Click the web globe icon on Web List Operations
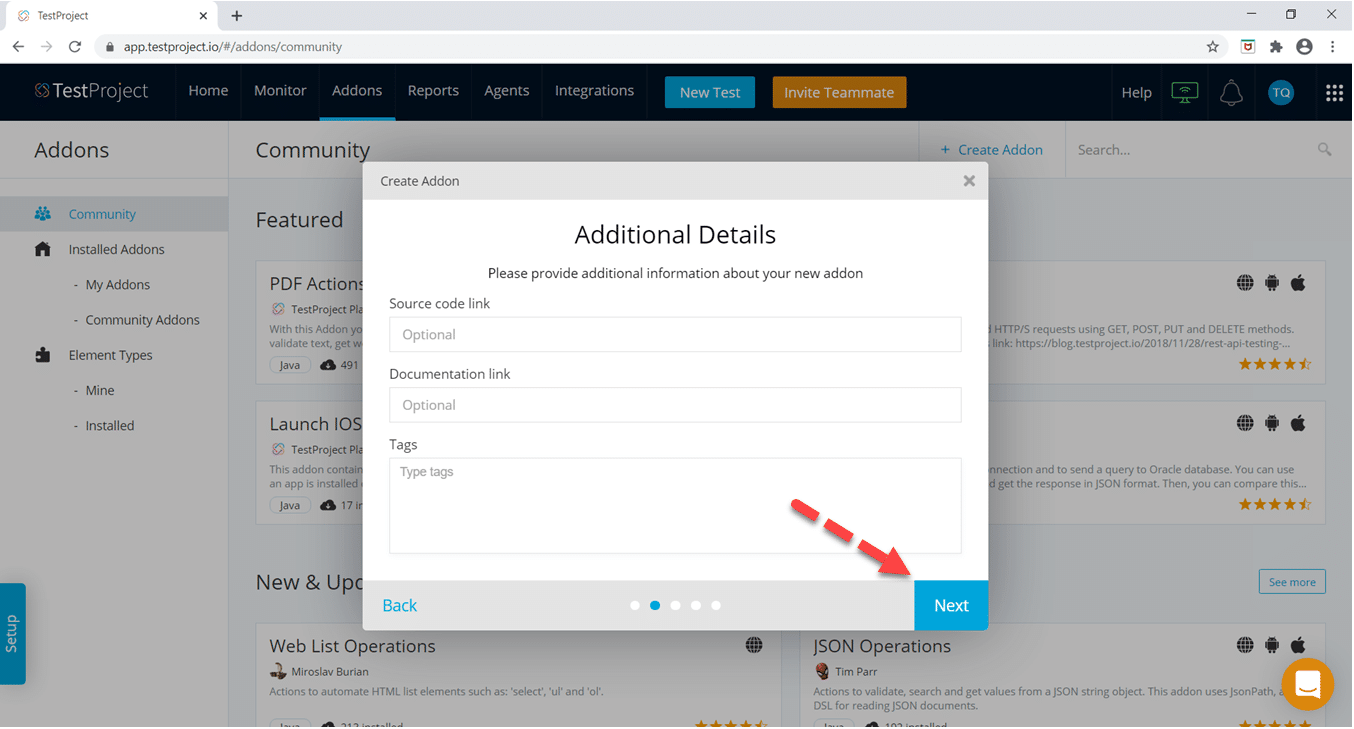This screenshot has width=1354, height=729. pyautogui.click(x=754, y=645)
